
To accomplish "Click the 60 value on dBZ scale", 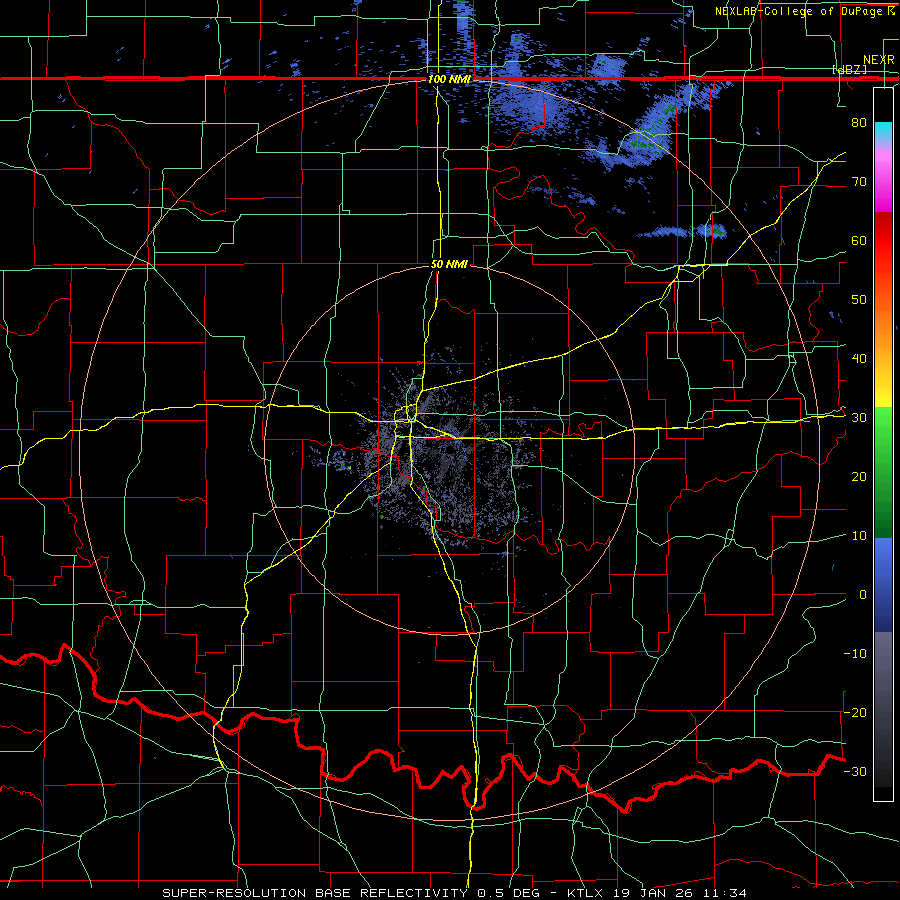I will coord(859,240).
